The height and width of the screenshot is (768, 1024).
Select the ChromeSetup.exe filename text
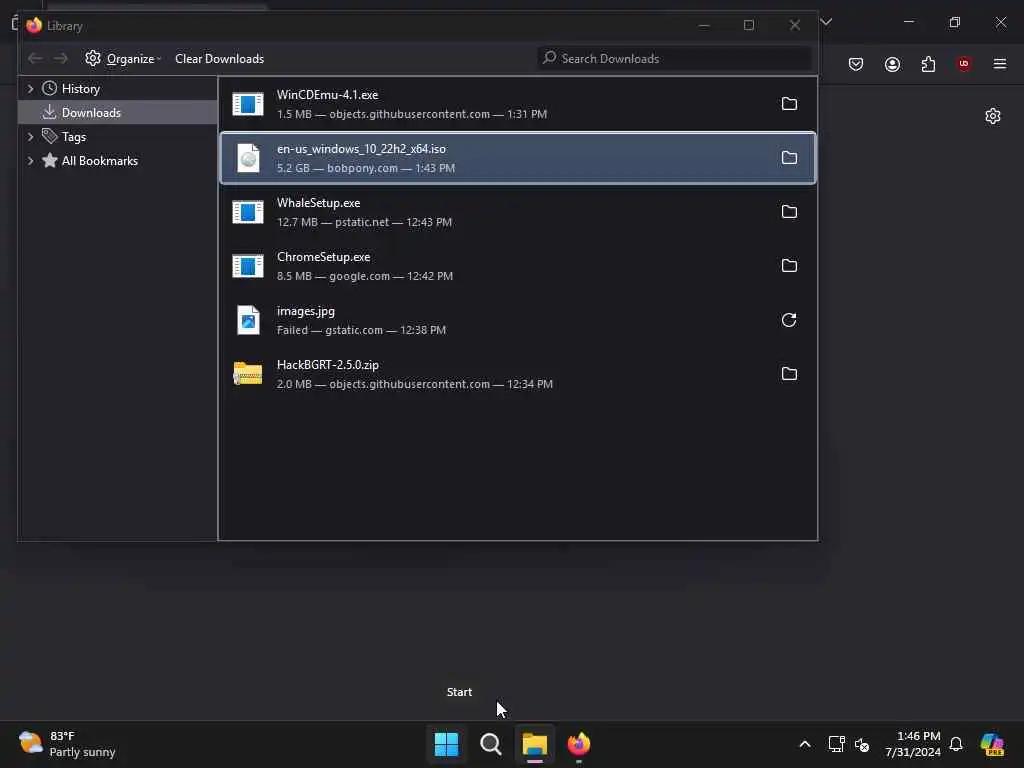(x=323, y=257)
